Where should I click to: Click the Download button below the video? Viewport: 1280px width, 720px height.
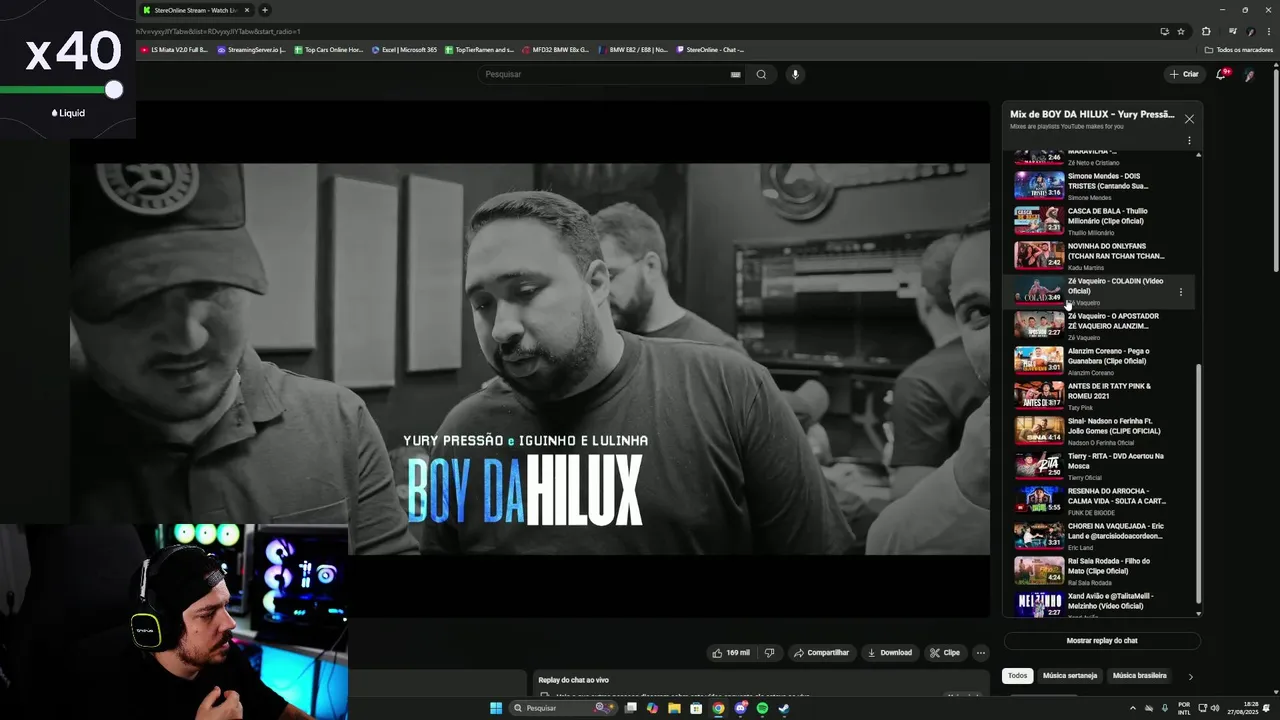(889, 653)
